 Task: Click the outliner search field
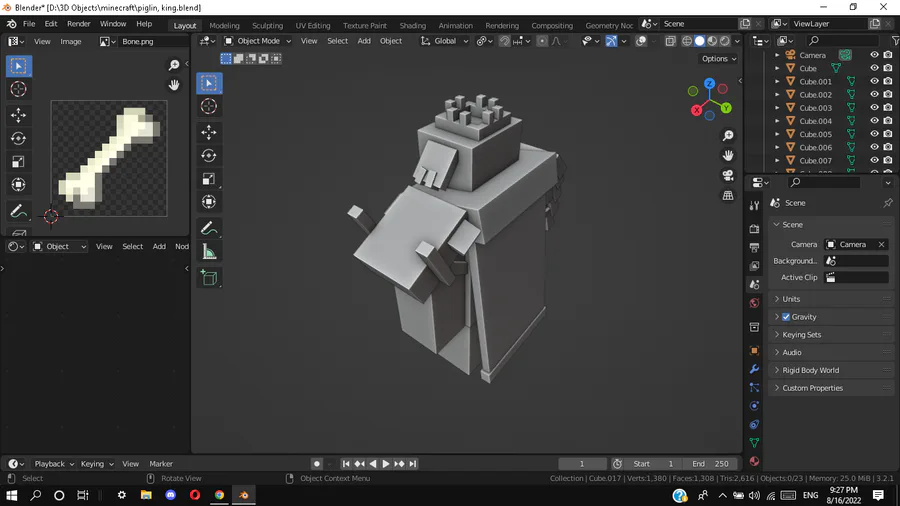tap(843, 41)
